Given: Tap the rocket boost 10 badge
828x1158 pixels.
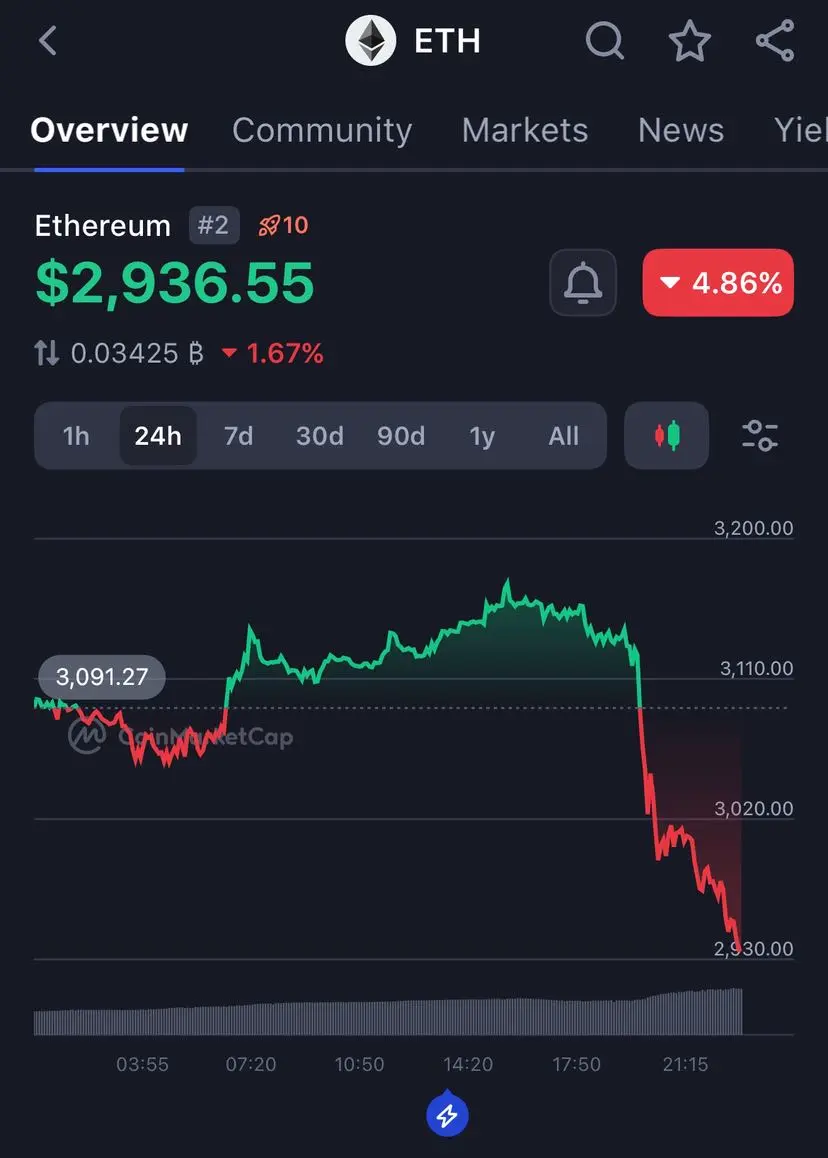Looking at the screenshot, I should (284, 225).
